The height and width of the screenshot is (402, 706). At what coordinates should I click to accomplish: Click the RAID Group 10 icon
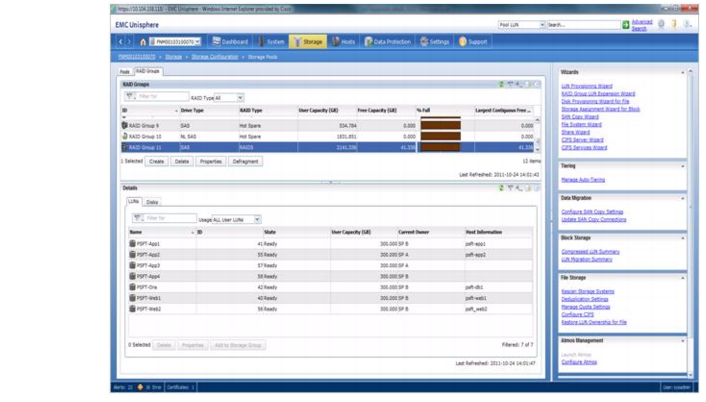pyautogui.click(x=125, y=136)
